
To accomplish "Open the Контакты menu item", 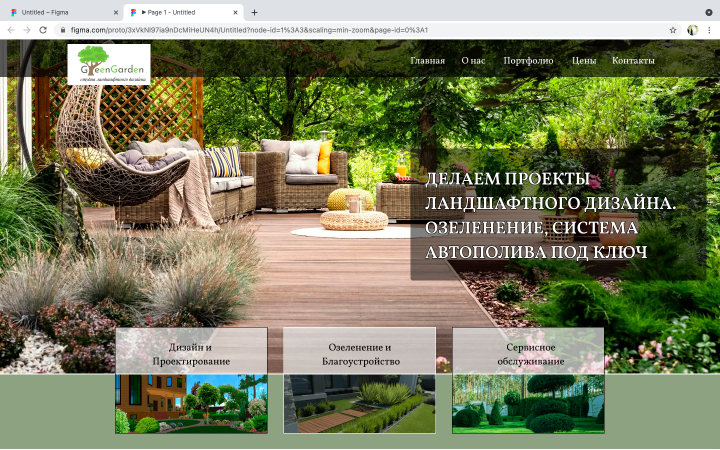I will (633, 61).
